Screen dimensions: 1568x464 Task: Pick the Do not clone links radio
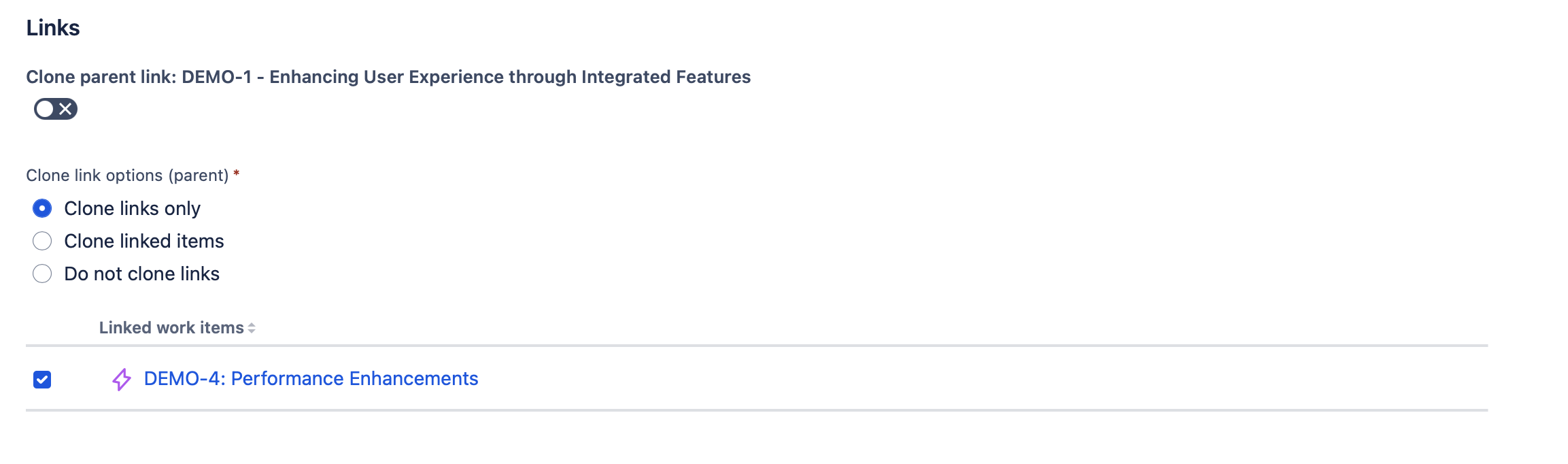pyautogui.click(x=42, y=274)
